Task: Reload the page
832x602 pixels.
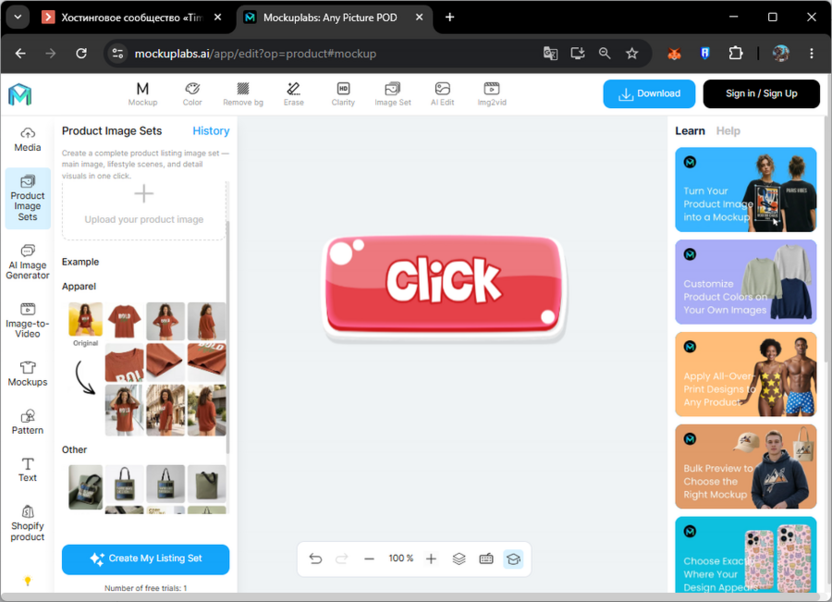Action: point(81,54)
